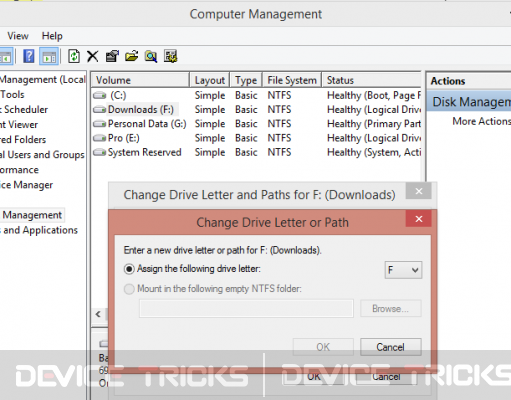This screenshot has height=400, width=511.
Task: Select the Pro (E:) volume row
Action: 257,138
